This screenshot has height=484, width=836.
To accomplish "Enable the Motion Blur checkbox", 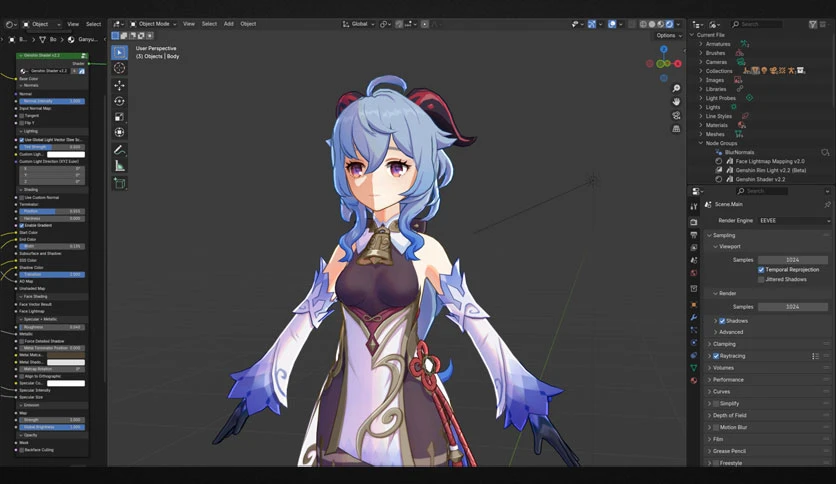I will [x=716, y=427].
